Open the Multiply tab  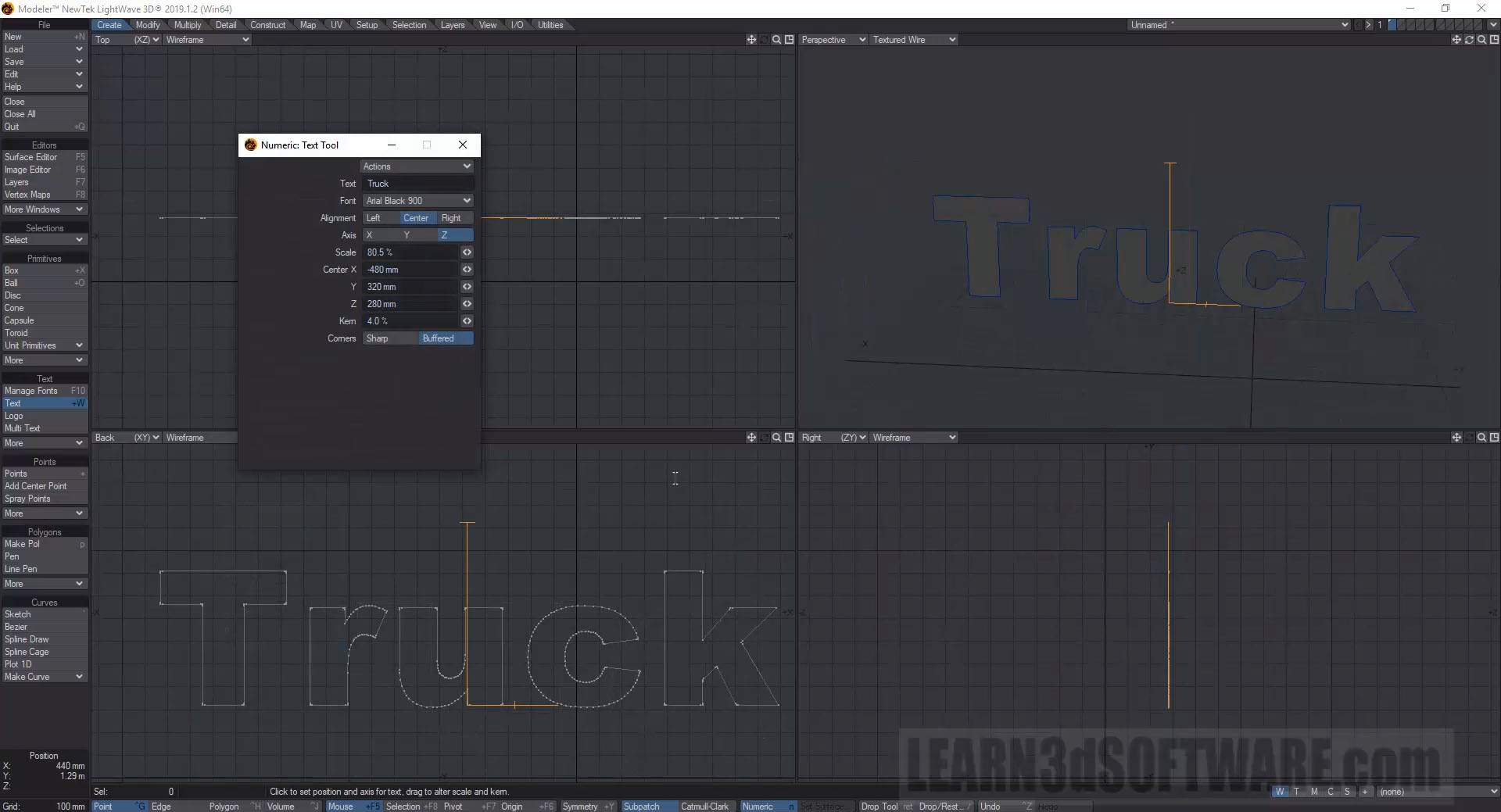click(188, 25)
